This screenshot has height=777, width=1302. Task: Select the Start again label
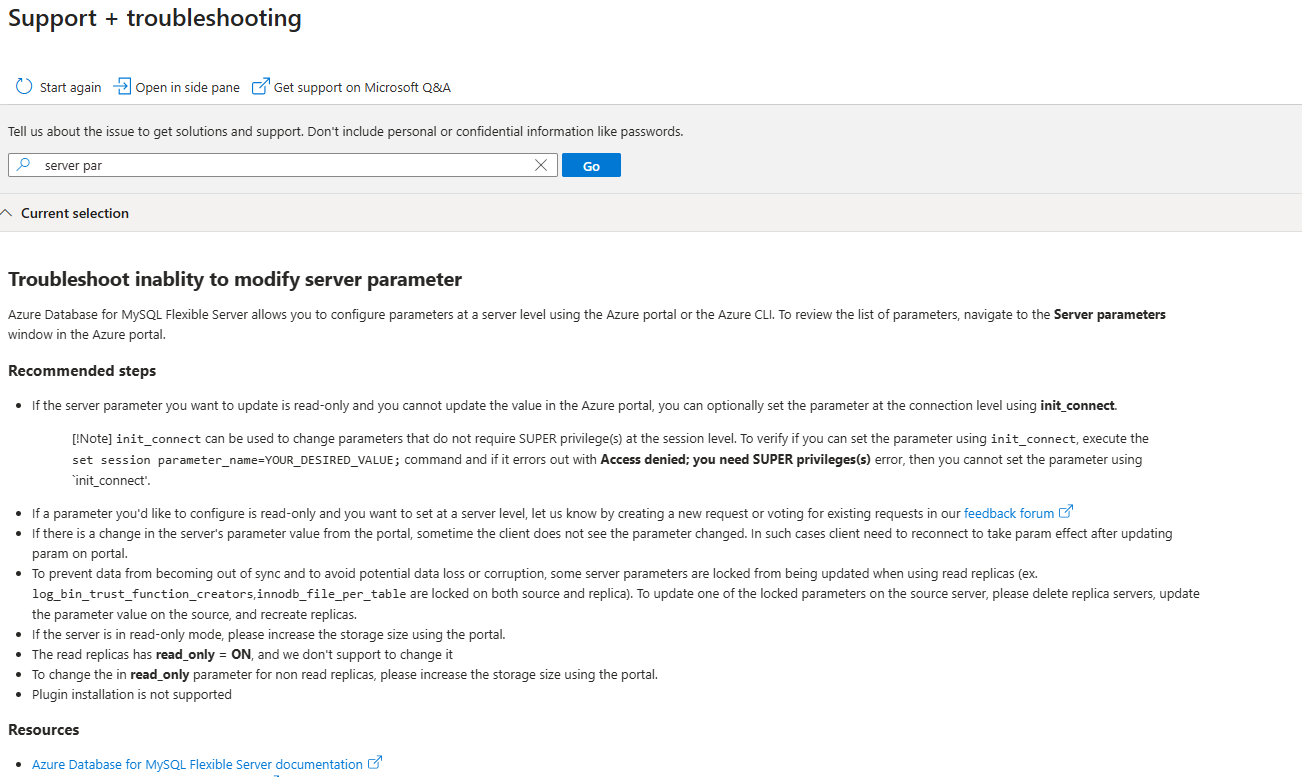click(70, 87)
